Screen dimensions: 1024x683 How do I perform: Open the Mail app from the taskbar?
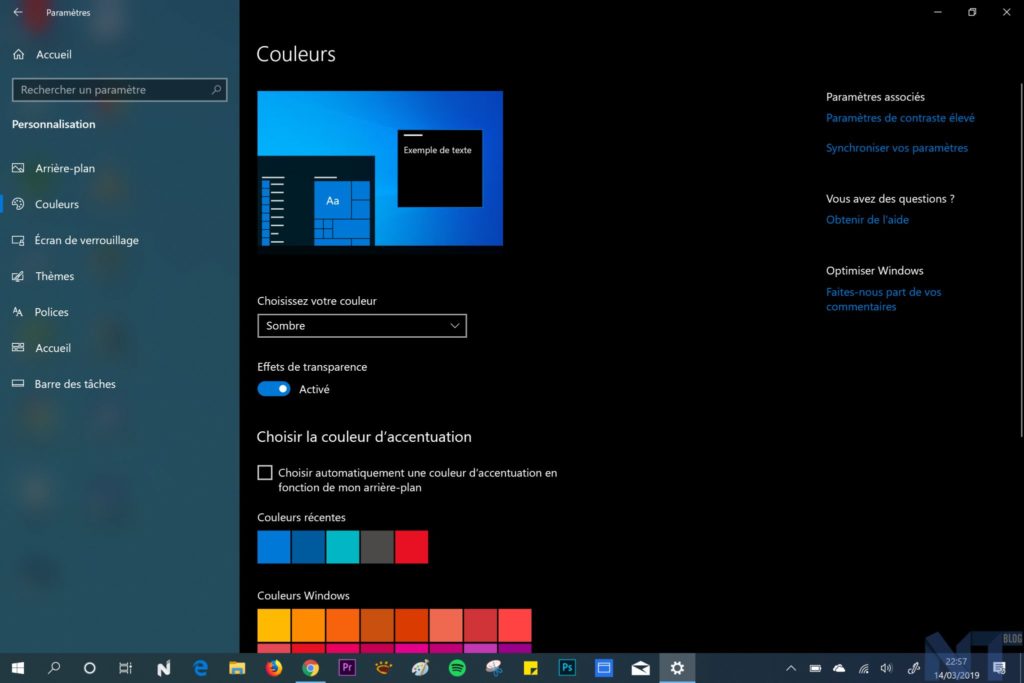point(640,667)
